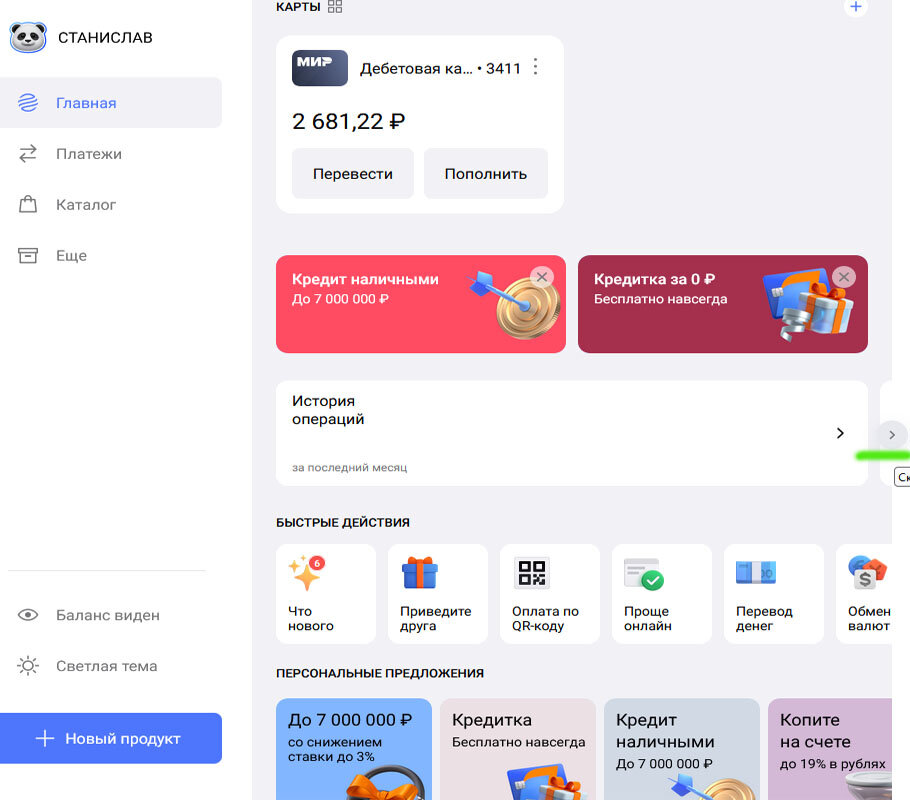This screenshot has width=910, height=800.
Task: Close the Кредит наличными banner
Action: pyautogui.click(x=542, y=277)
